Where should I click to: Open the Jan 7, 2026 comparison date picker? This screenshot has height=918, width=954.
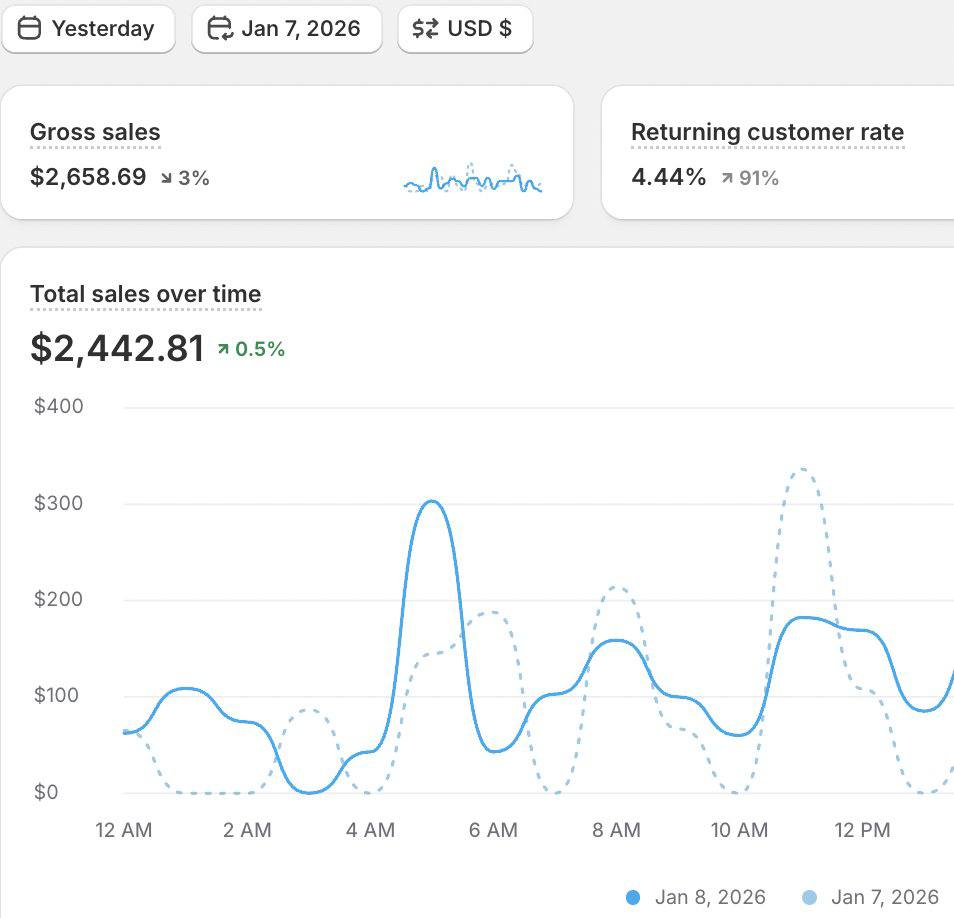[x=287, y=28]
